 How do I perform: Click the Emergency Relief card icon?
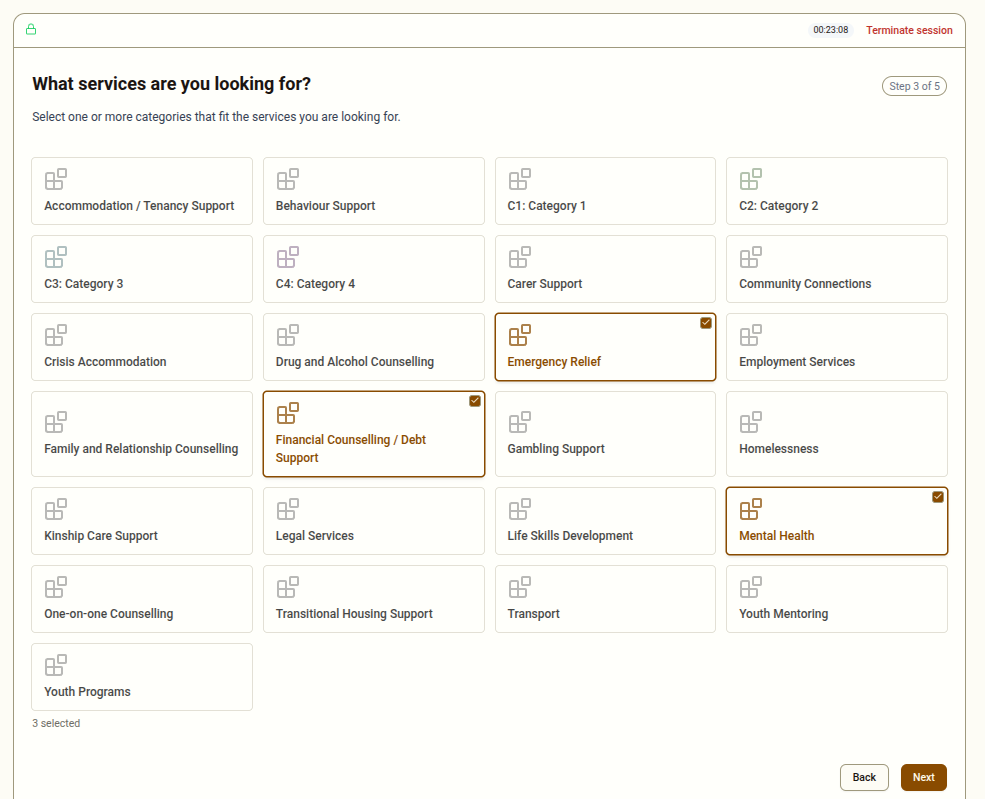coord(519,334)
